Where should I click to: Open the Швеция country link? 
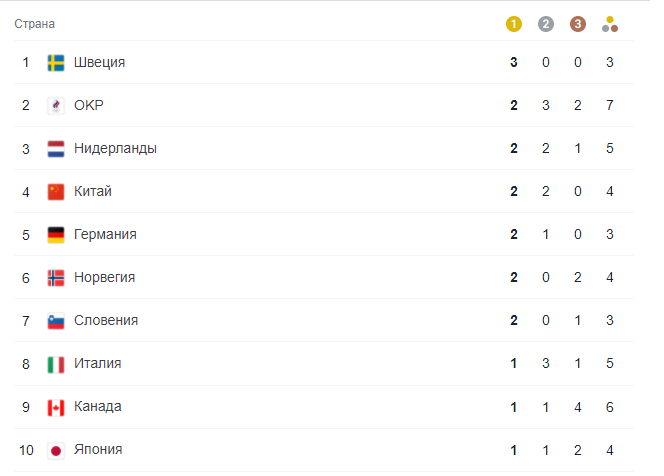click(99, 63)
